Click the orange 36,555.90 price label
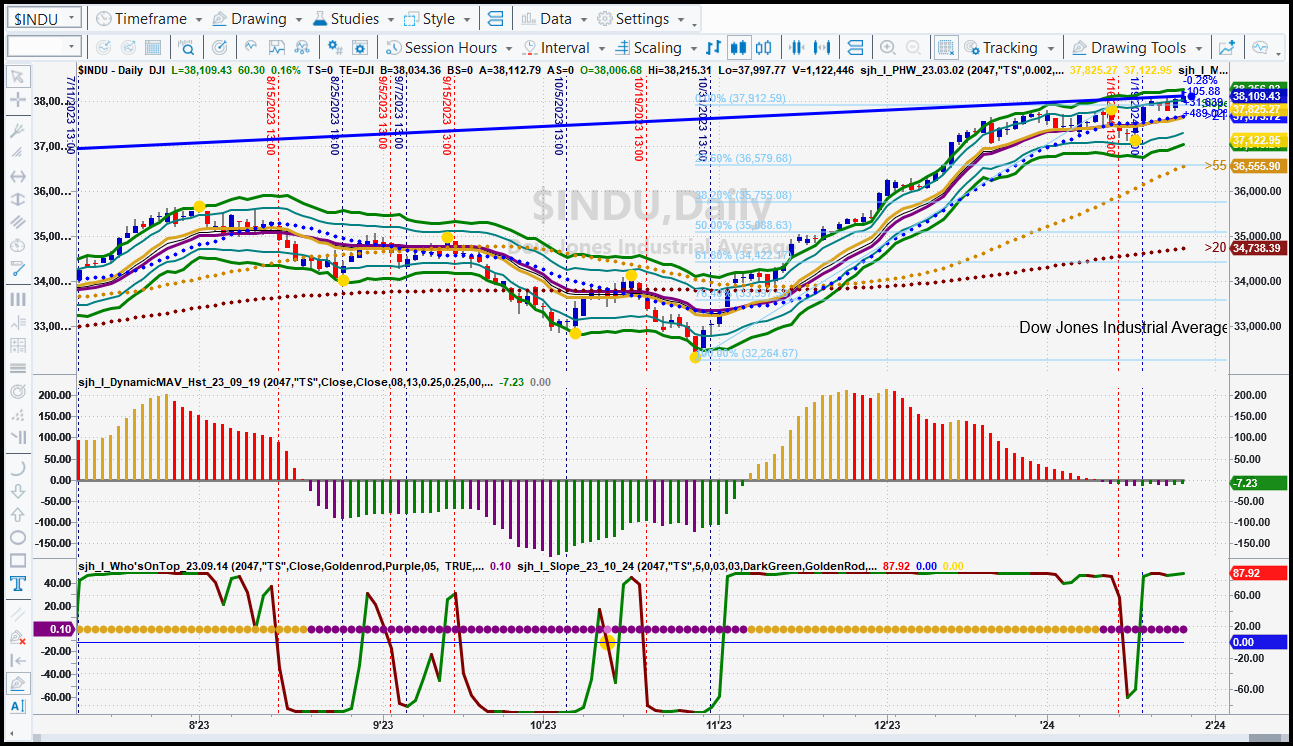The width and height of the screenshot is (1293, 746). [x=1256, y=166]
